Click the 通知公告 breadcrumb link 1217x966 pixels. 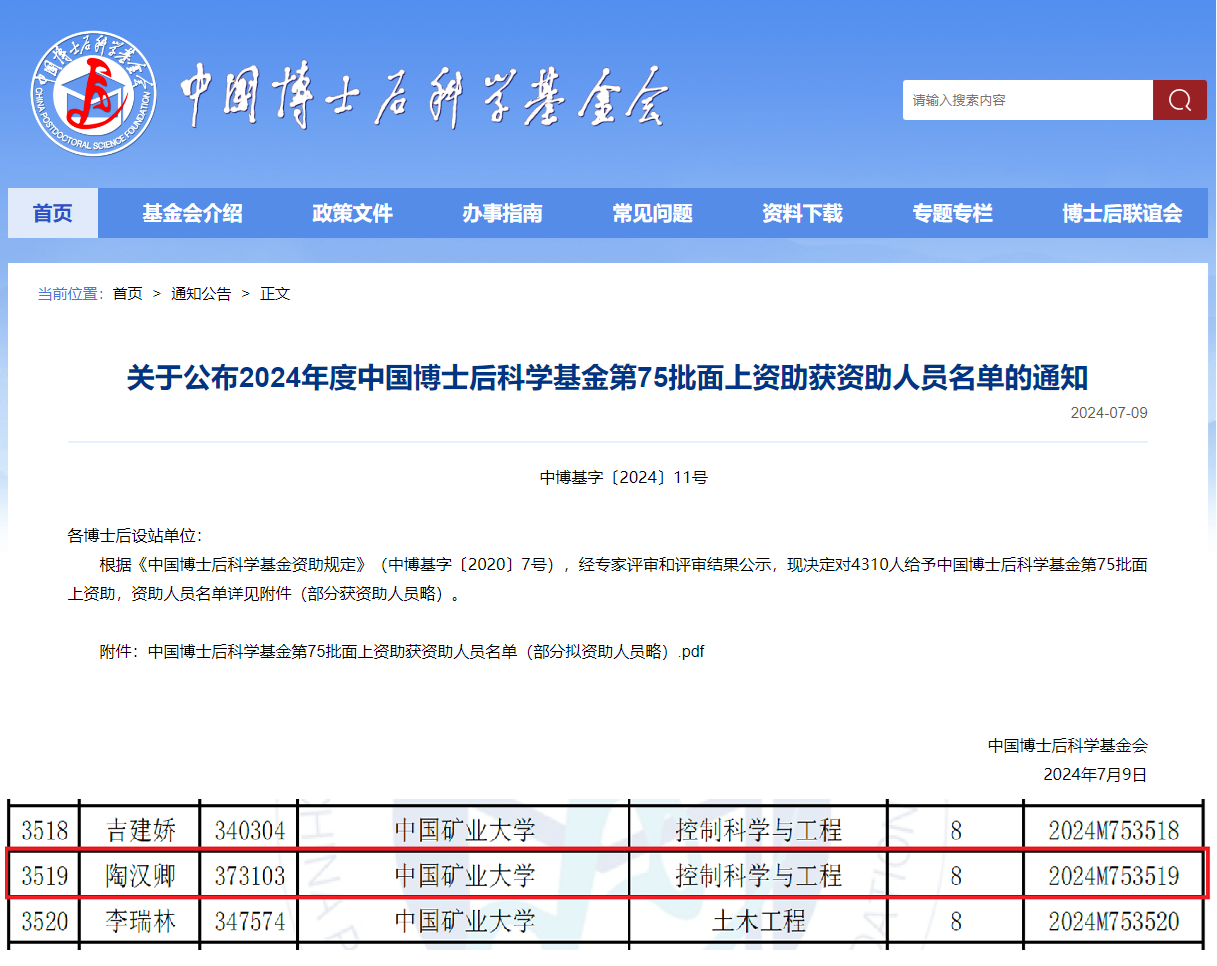pyautogui.click(x=201, y=293)
